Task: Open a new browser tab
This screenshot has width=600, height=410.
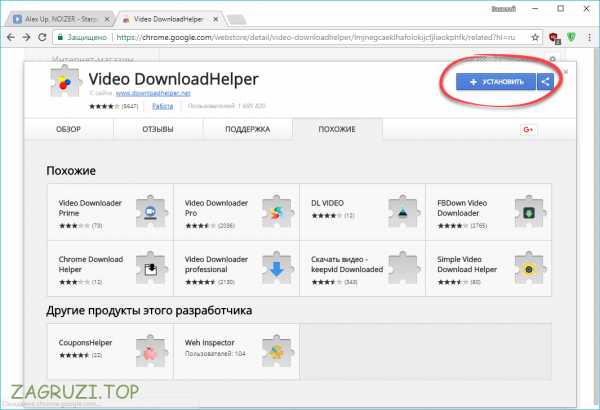Action: coord(236,20)
